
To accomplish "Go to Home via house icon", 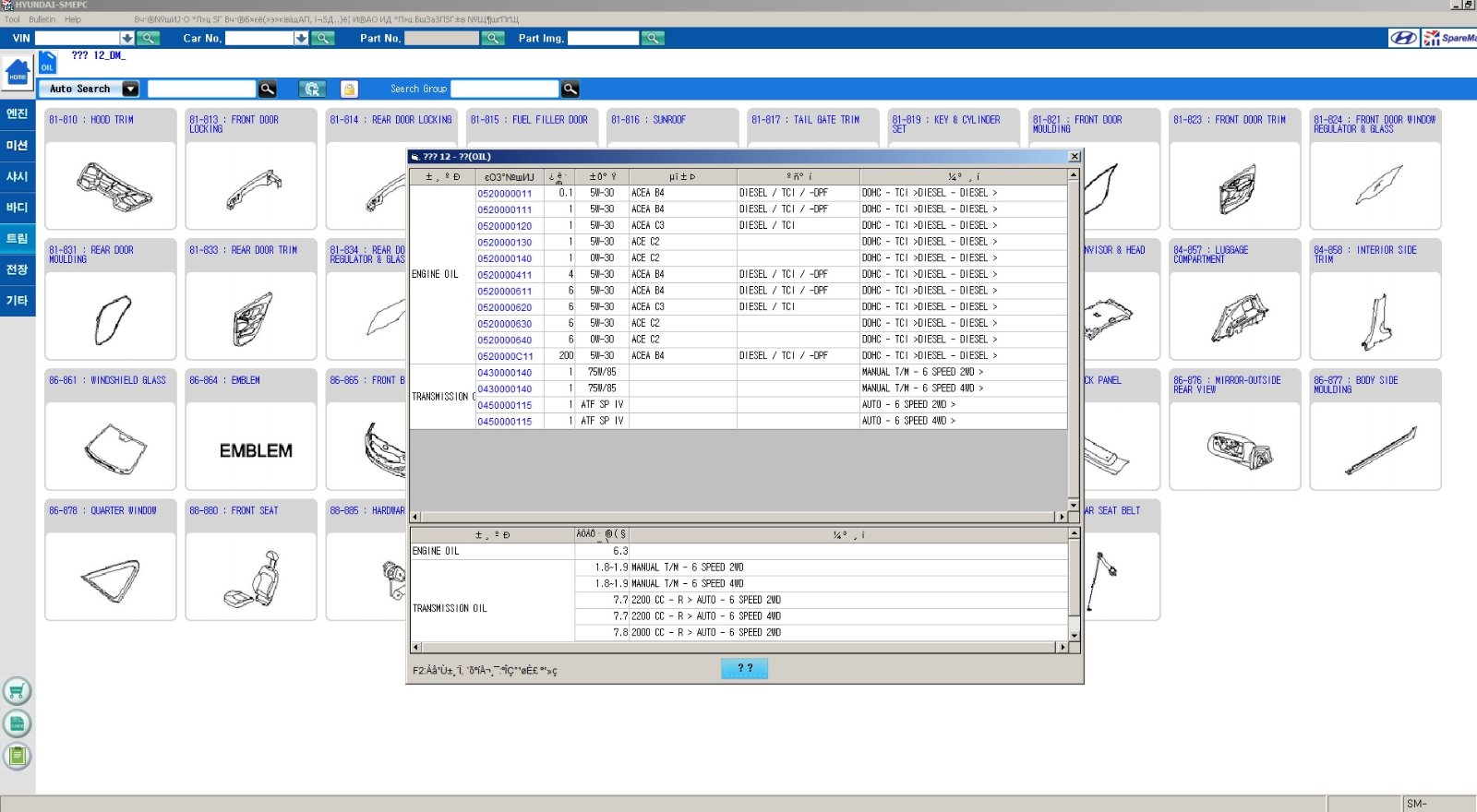I will [18, 72].
